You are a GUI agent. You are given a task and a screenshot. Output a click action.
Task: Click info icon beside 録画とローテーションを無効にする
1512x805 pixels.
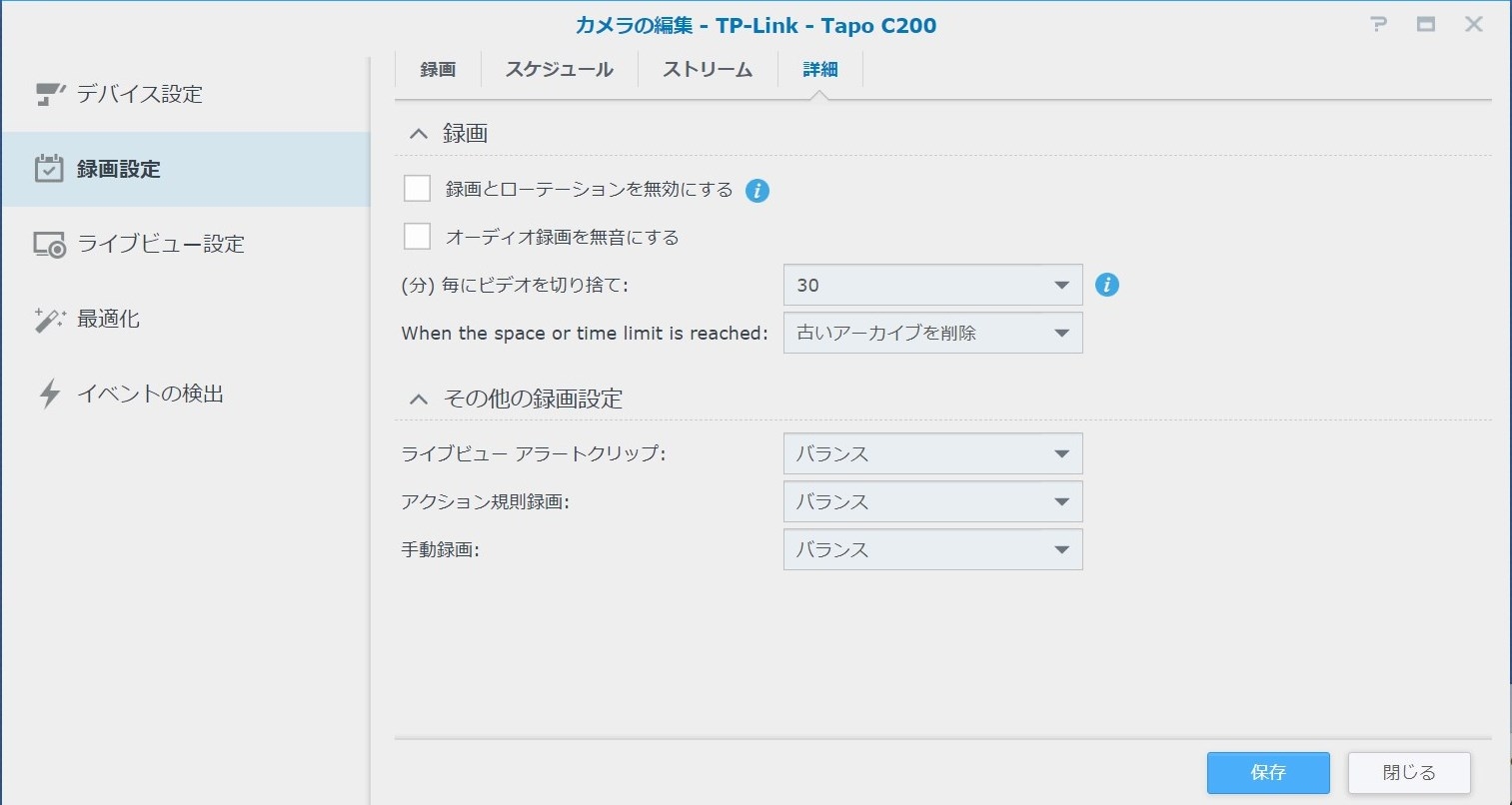tap(757, 191)
